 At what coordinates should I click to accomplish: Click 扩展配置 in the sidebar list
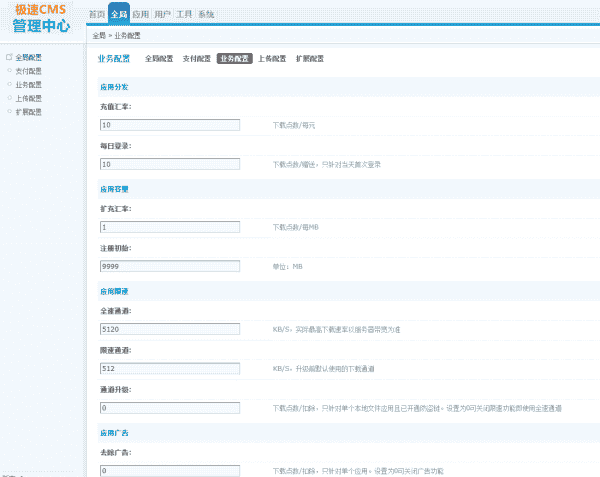(x=29, y=112)
